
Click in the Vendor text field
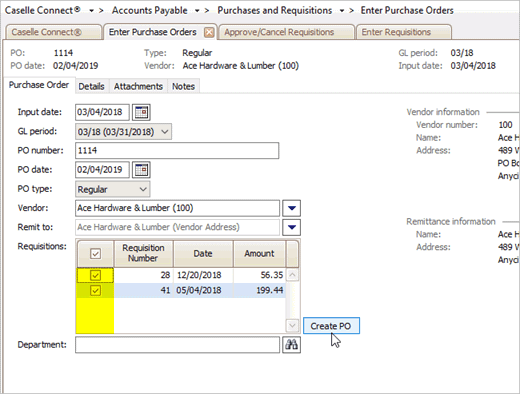coord(177,208)
